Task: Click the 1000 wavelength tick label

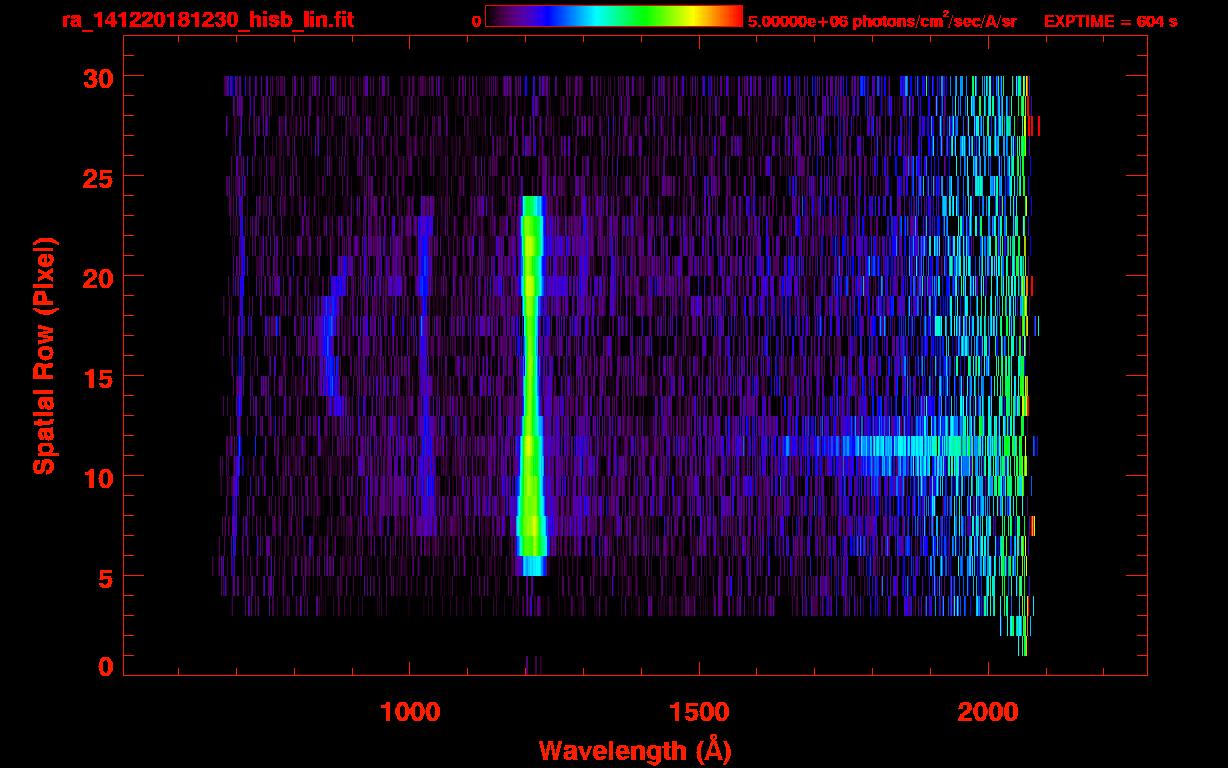Action: click(410, 712)
